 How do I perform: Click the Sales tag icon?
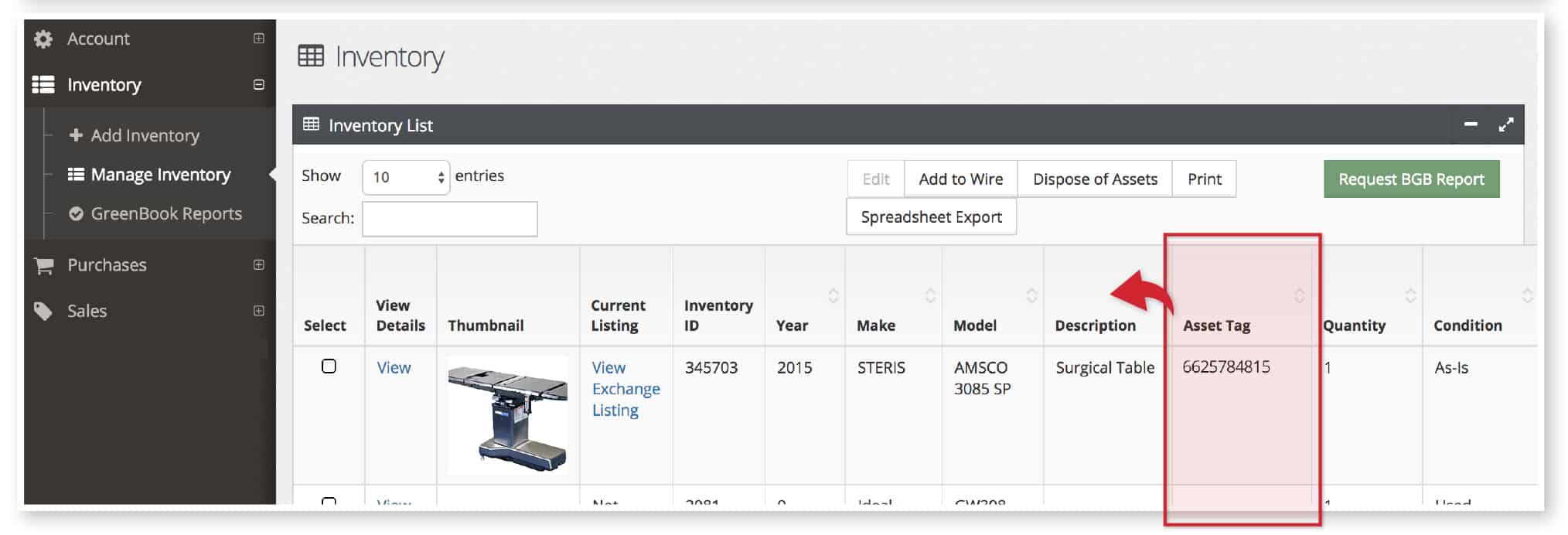click(x=43, y=311)
